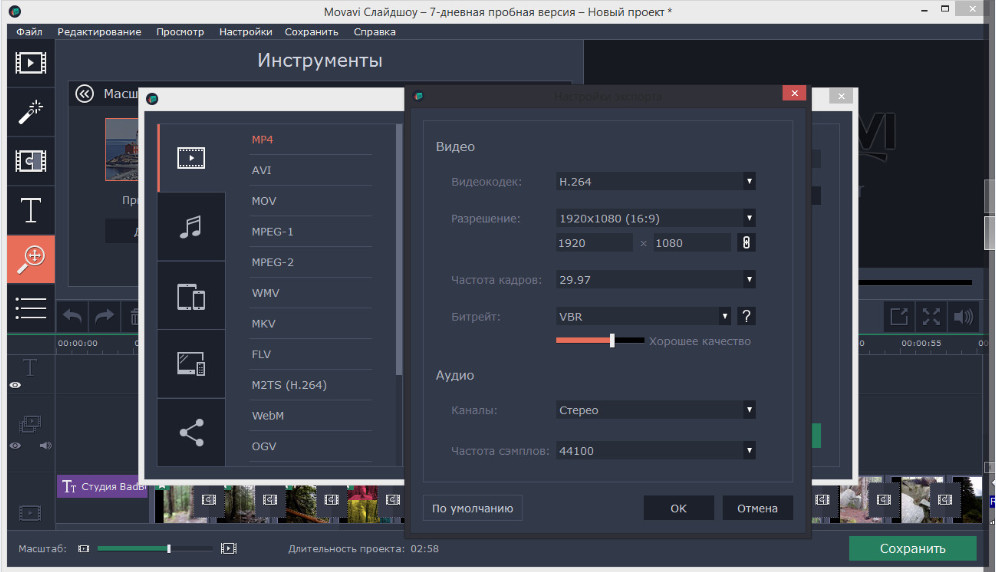Open the Настройки menu

tap(245, 32)
